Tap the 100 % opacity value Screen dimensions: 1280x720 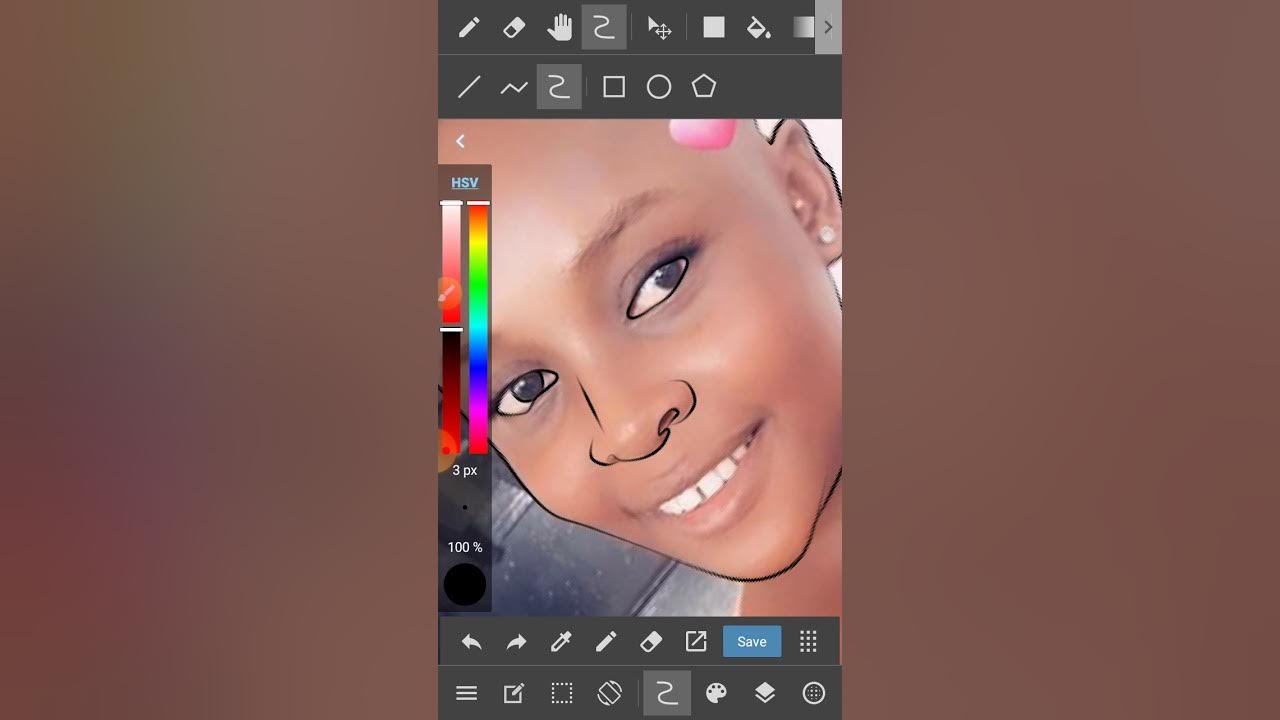click(465, 547)
